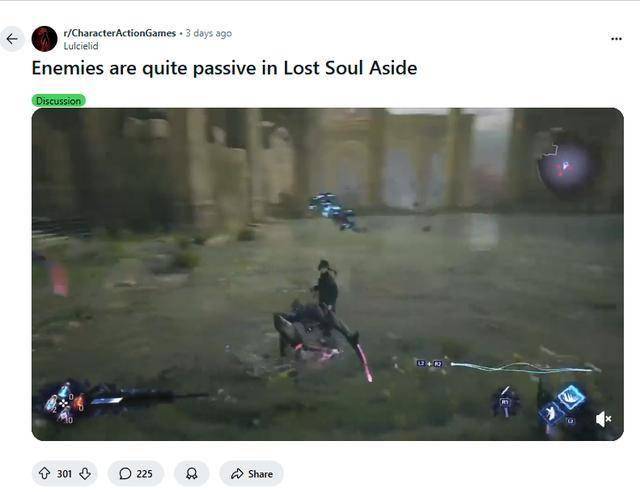Upvote the post
The width and height of the screenshot is (640, 492).
pos(44,473)
